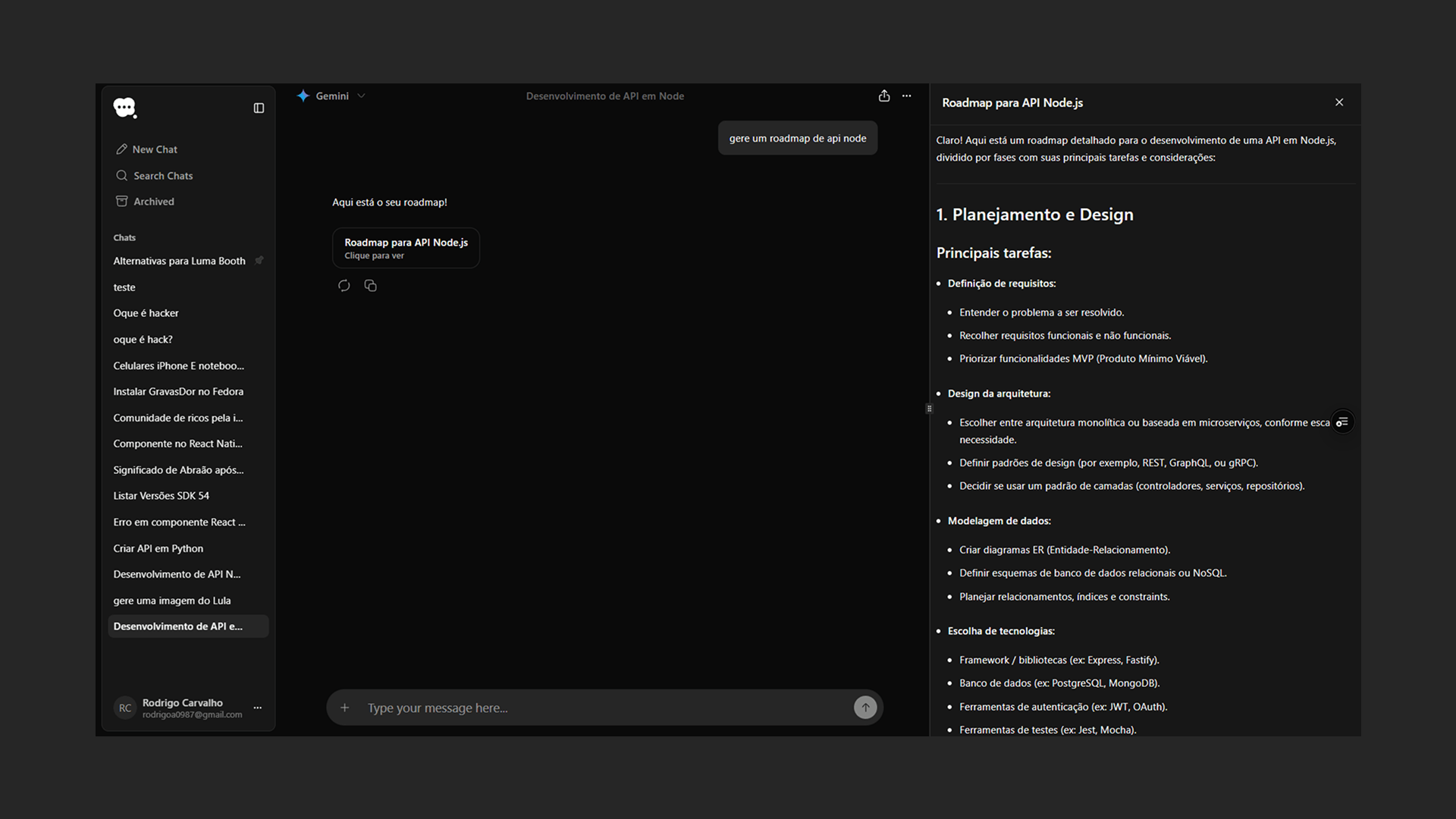
Task: Open the Roadmap para API Node.js card
Action: (406, 248)
